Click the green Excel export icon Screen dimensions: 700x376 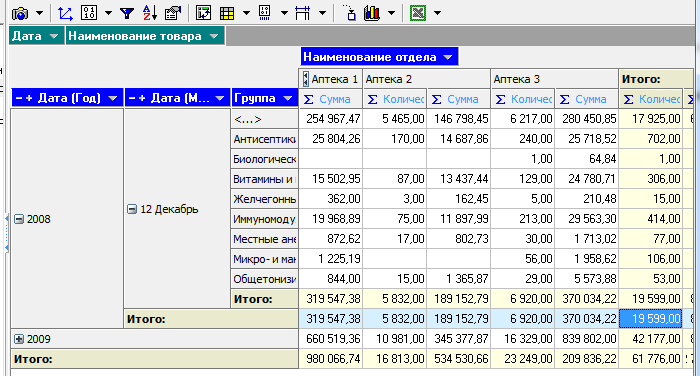[418, 13]
